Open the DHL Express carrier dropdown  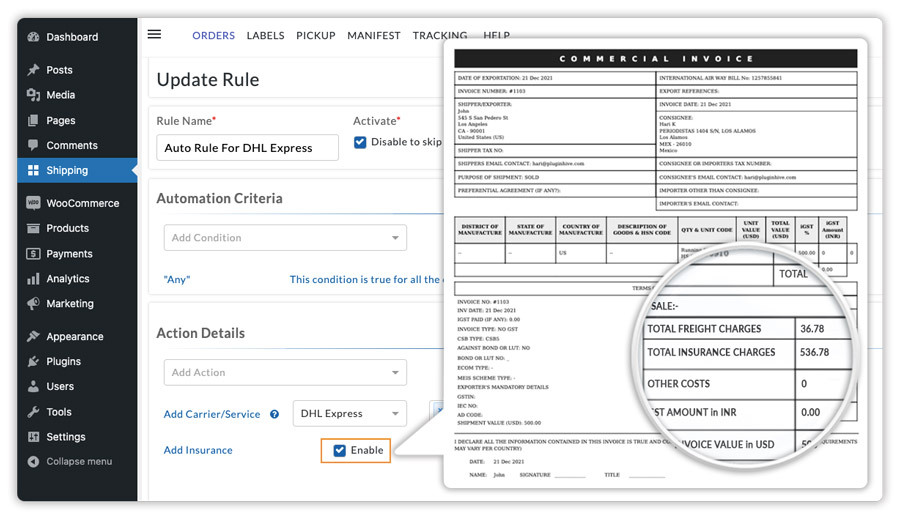point(350,414)
